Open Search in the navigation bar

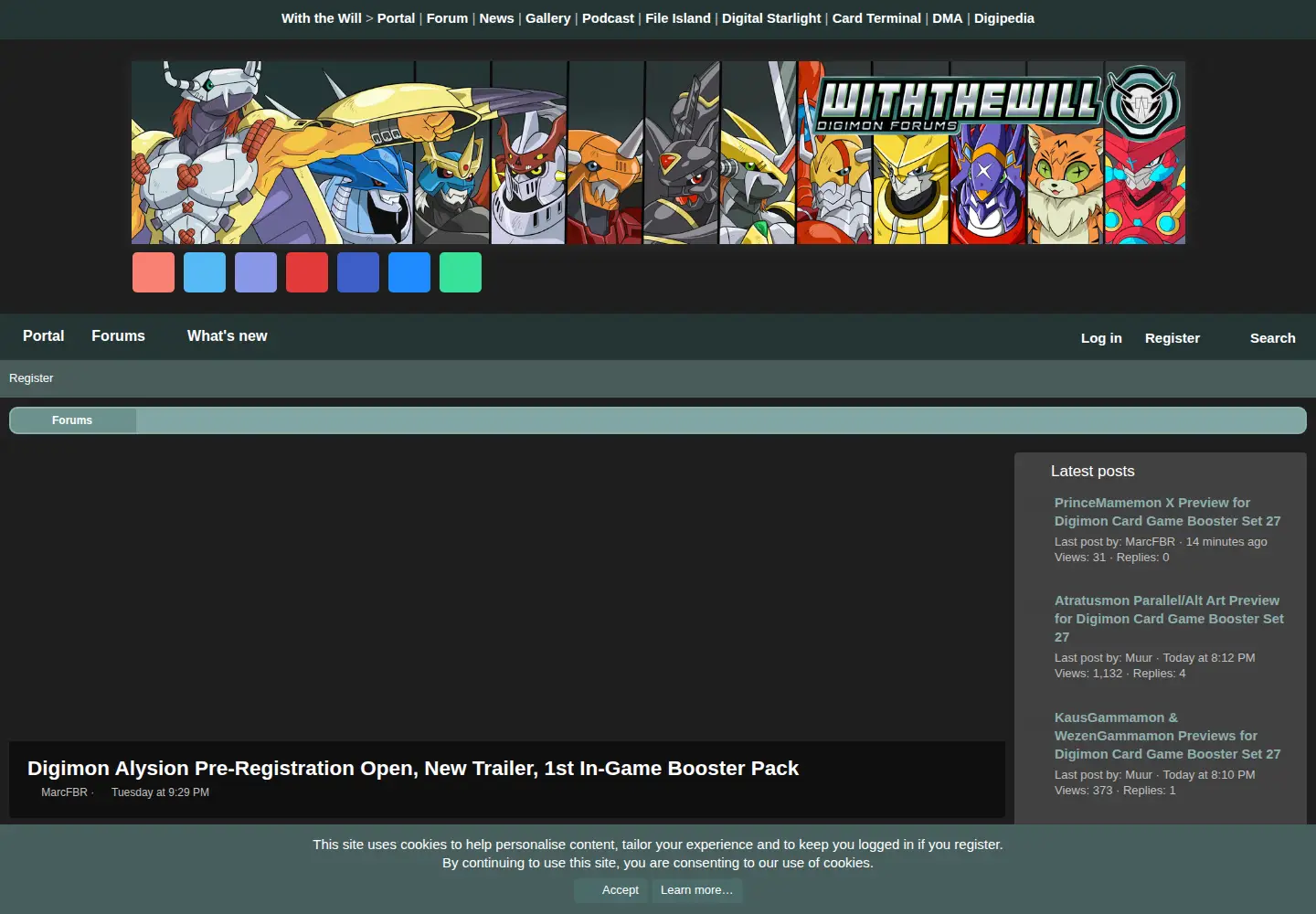(1273, 338)
